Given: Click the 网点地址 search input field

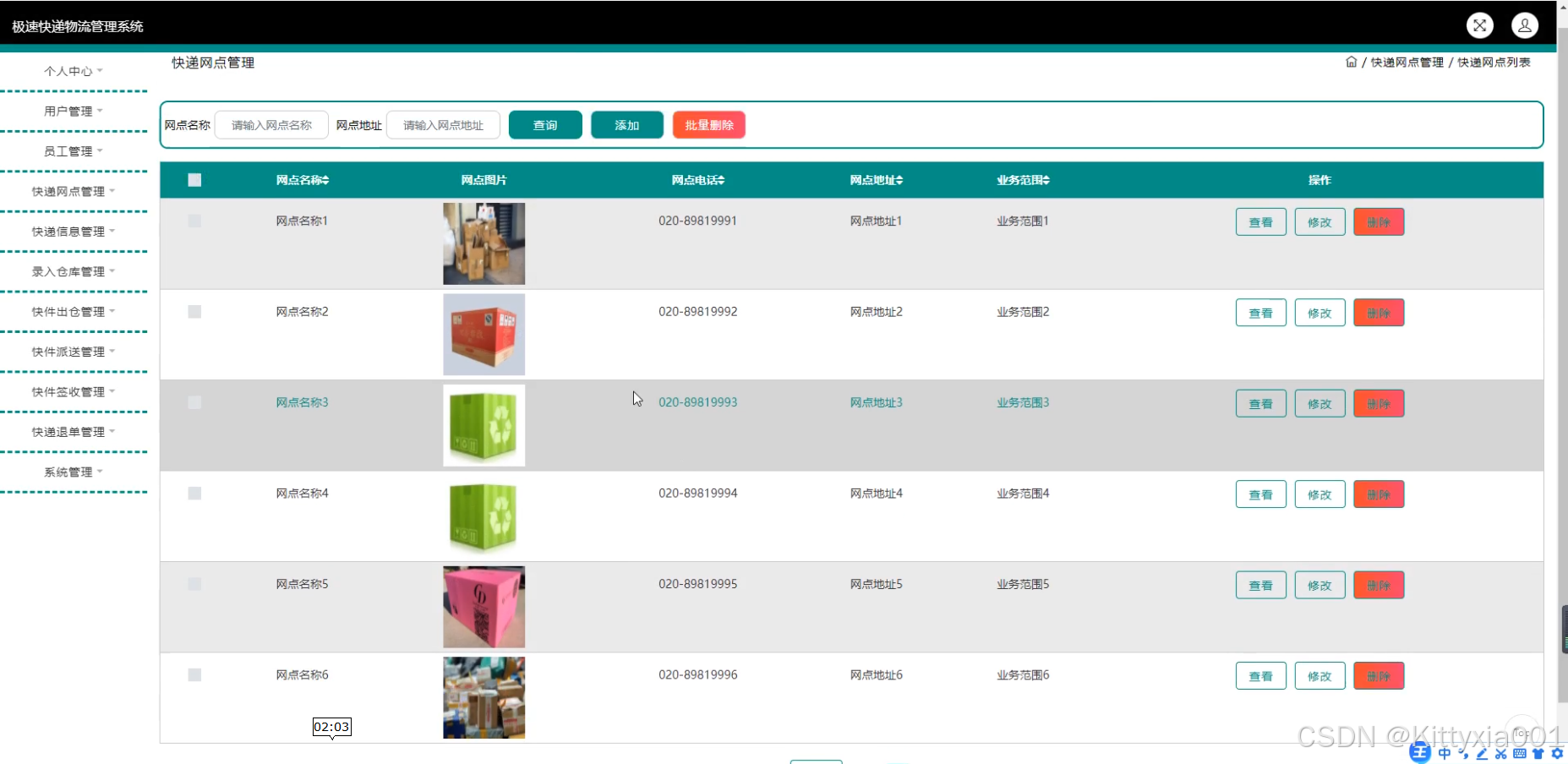Looking at the screenshot, I should [x=443, y=125].
